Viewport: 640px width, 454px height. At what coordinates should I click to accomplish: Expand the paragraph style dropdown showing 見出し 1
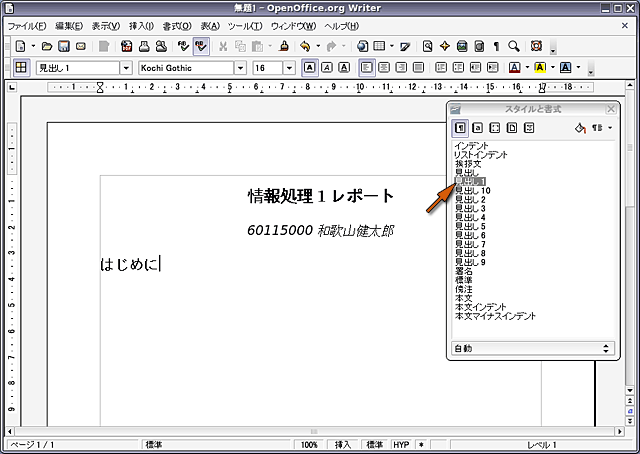(126, 68)
